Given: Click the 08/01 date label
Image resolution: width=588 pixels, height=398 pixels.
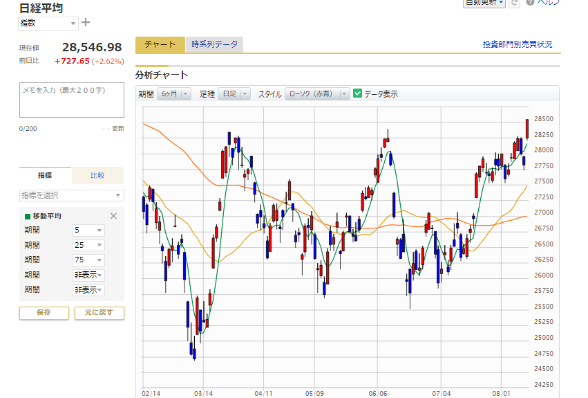Looking at the screenshot, I should point(501,393).
